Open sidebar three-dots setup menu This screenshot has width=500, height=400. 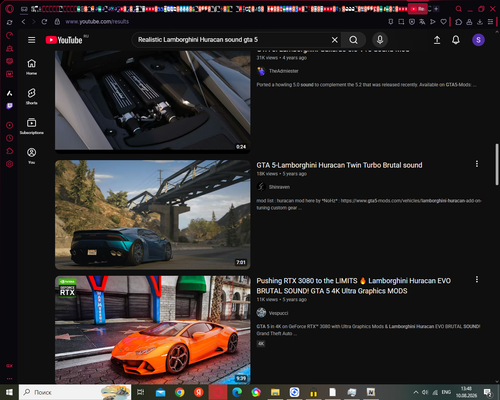(x=9, y=378)
